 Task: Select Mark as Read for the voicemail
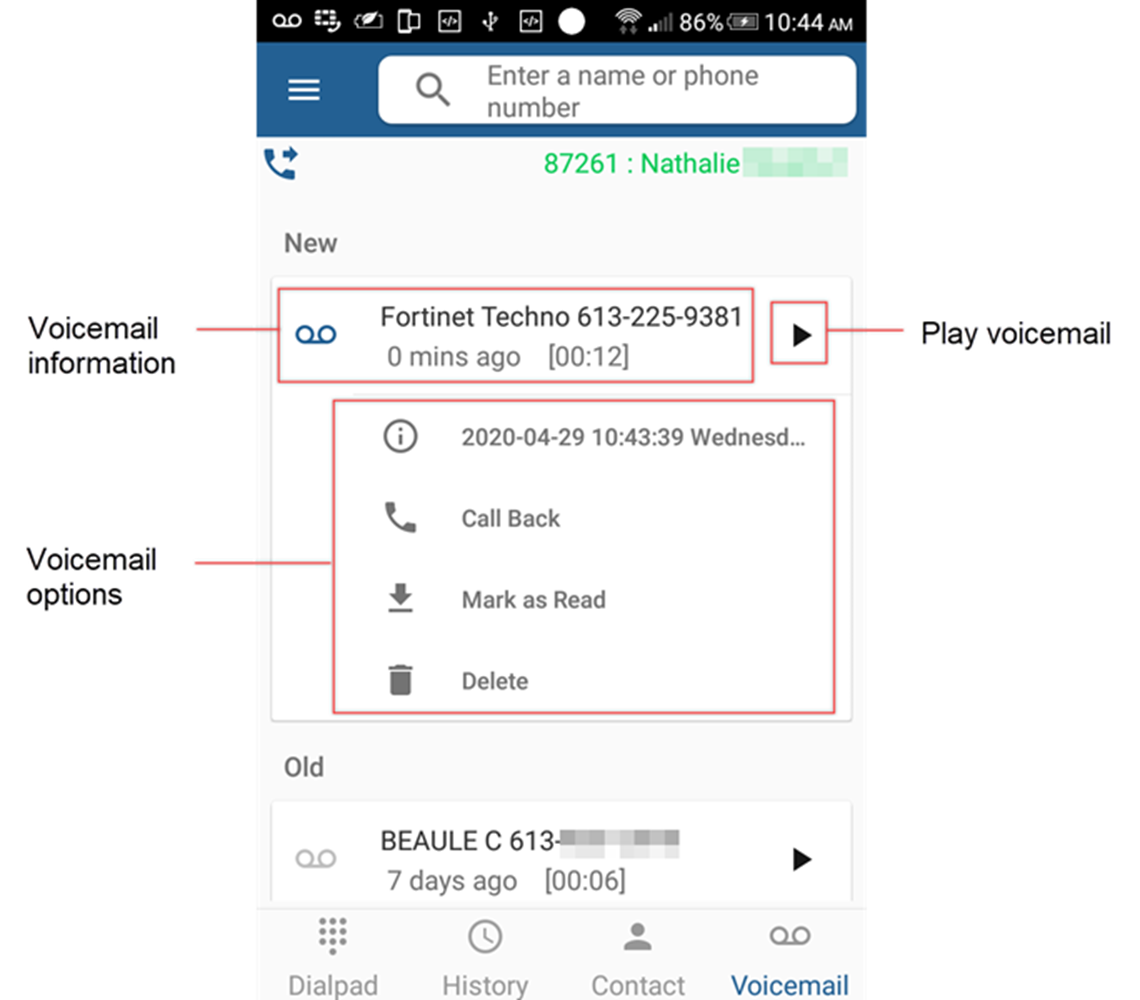pyautogui.click(x=533, y=598)
